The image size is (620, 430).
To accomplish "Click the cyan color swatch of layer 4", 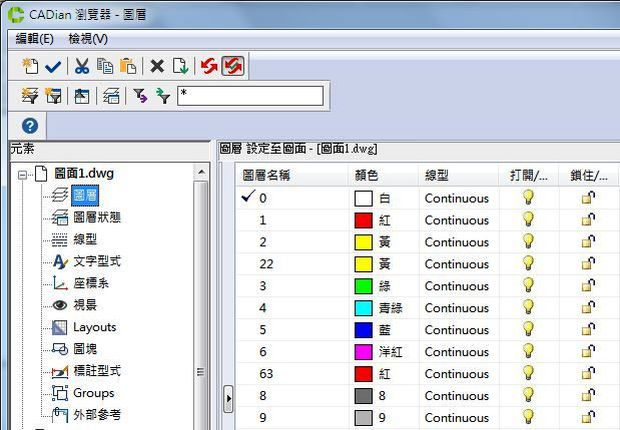I will [363, 308].
